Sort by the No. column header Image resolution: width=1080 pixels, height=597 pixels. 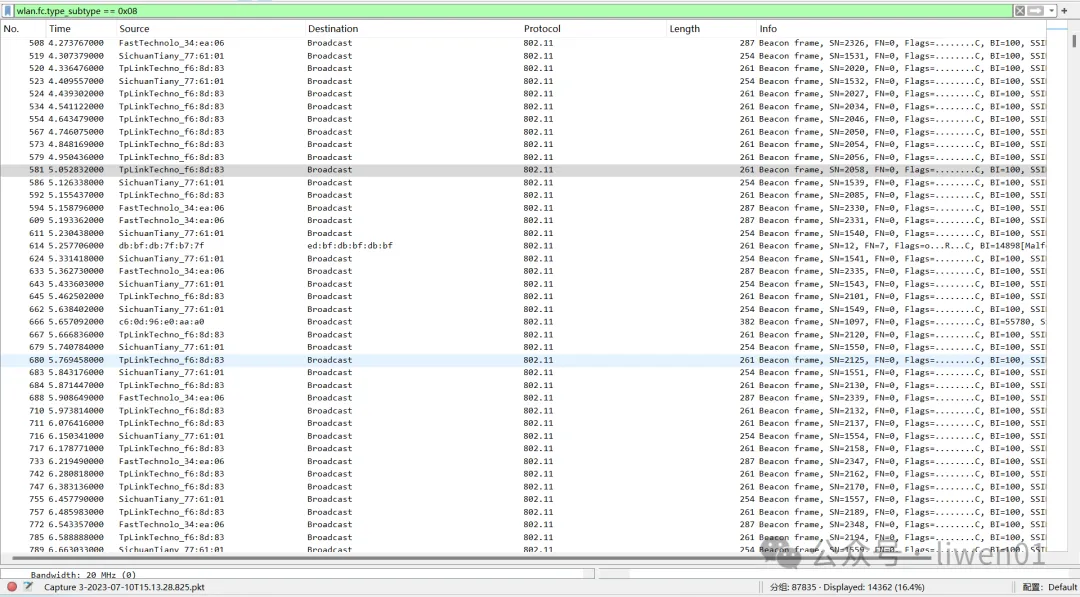pos(23,29)
